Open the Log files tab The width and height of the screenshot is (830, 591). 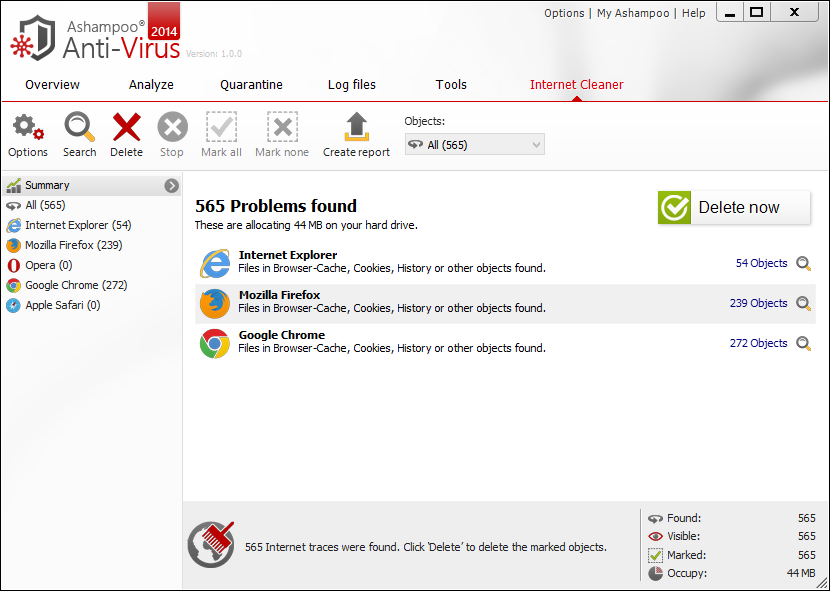tap(352, 85)
